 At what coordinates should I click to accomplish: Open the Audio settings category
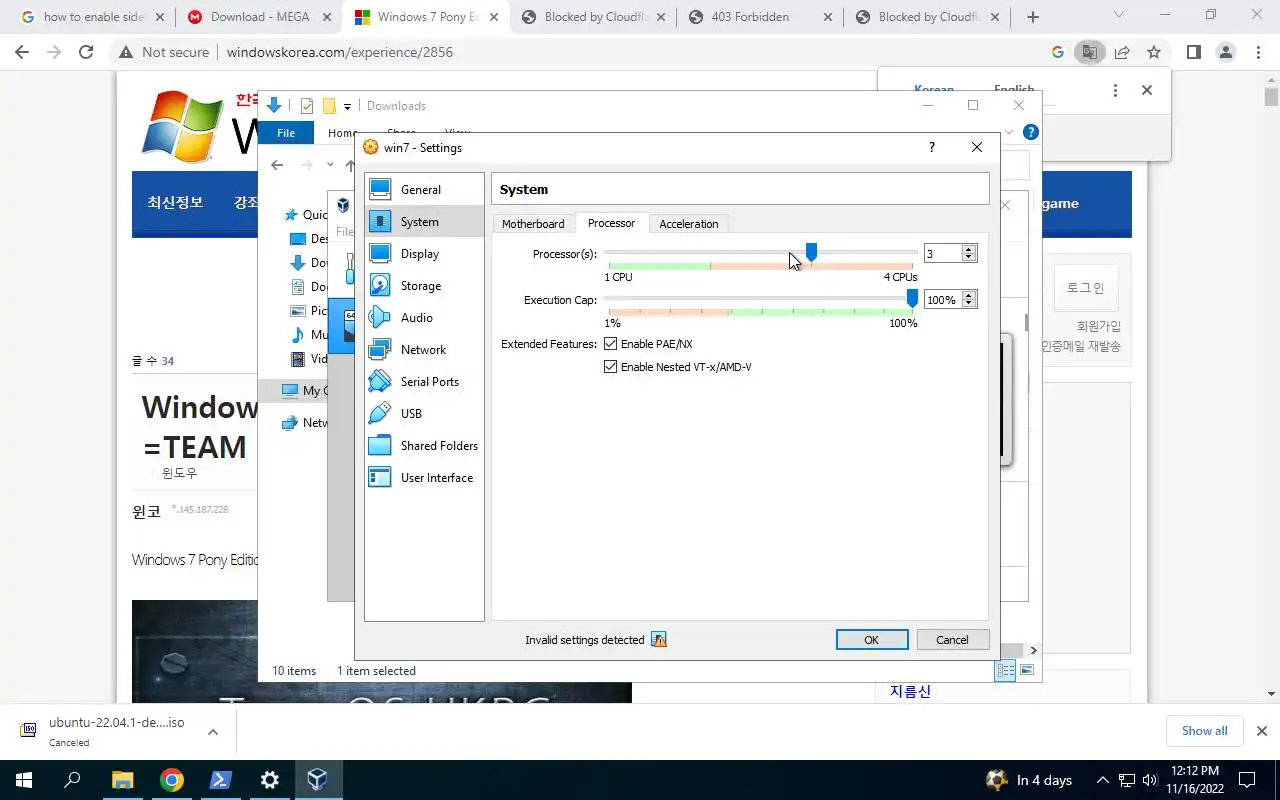point(424,318)
